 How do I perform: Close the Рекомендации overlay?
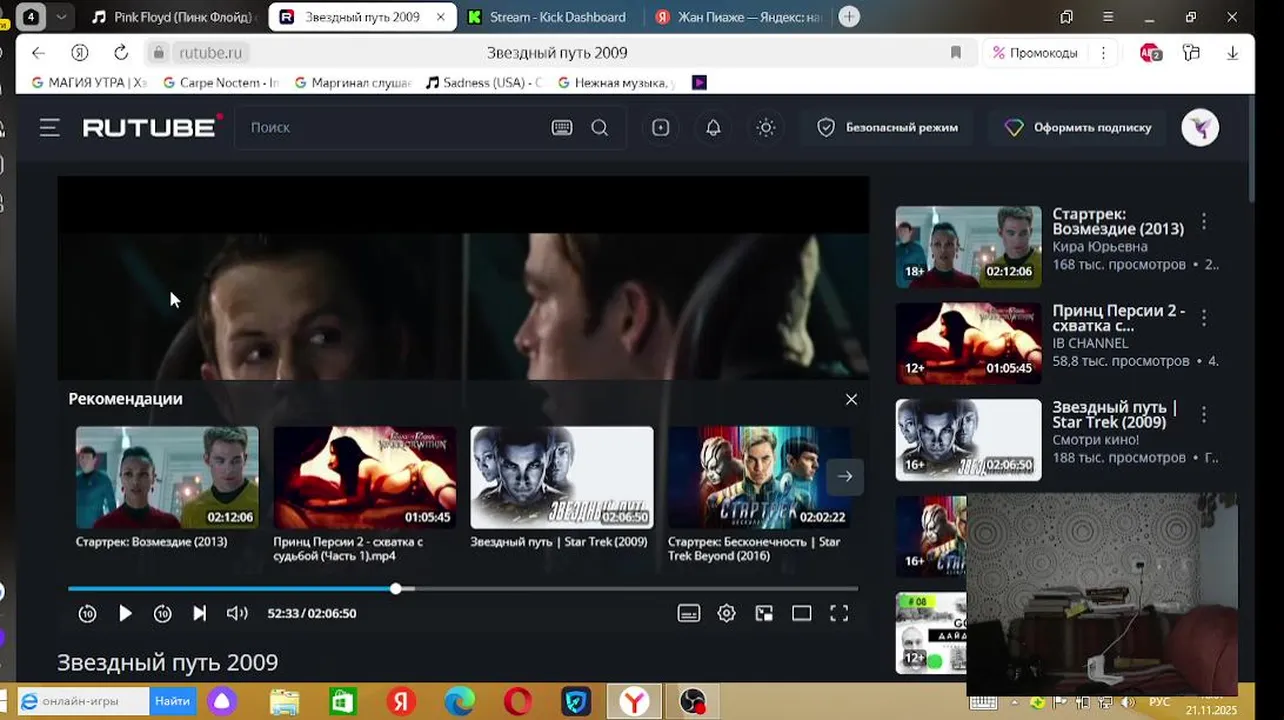pyautogui.click(x=851, y=399)
